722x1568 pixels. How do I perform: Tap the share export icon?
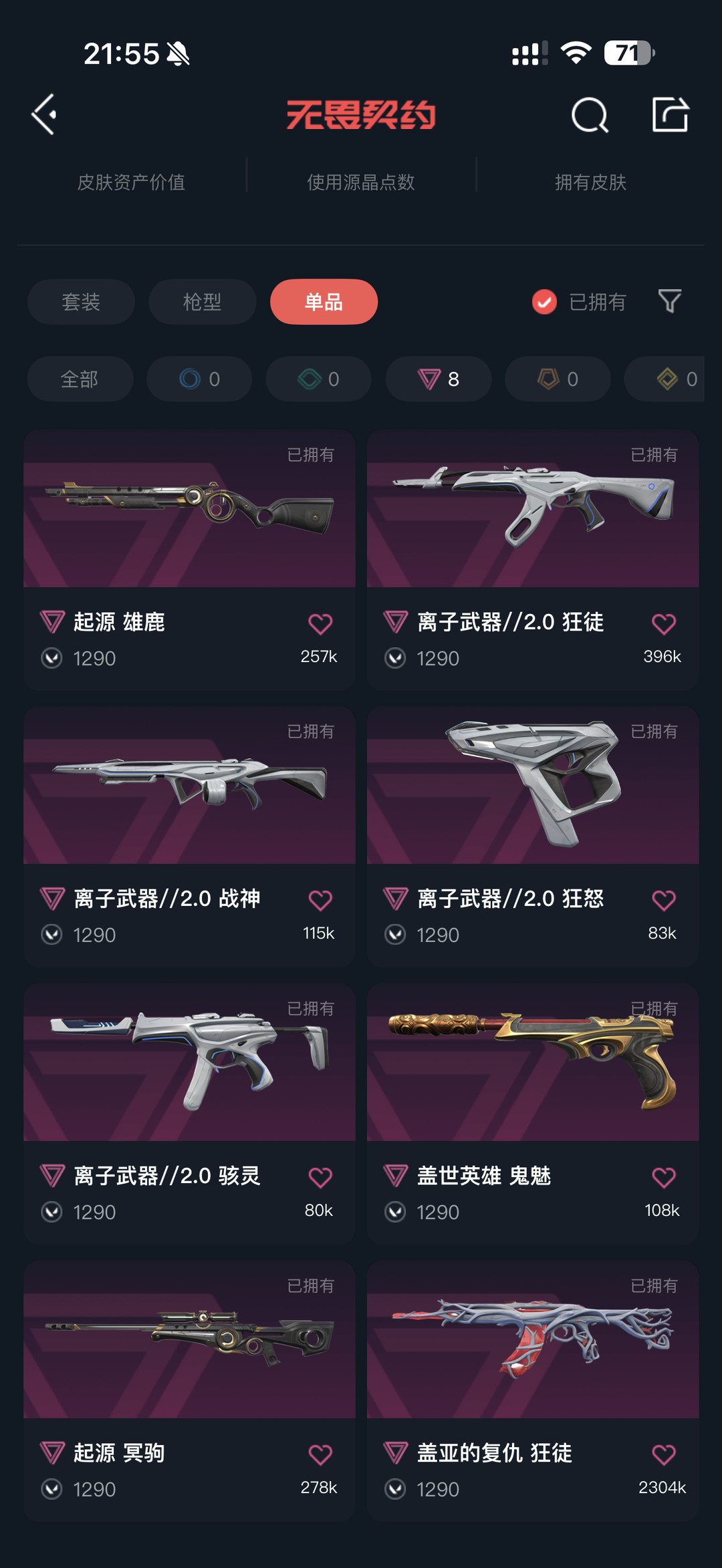[x=670, y=114]
